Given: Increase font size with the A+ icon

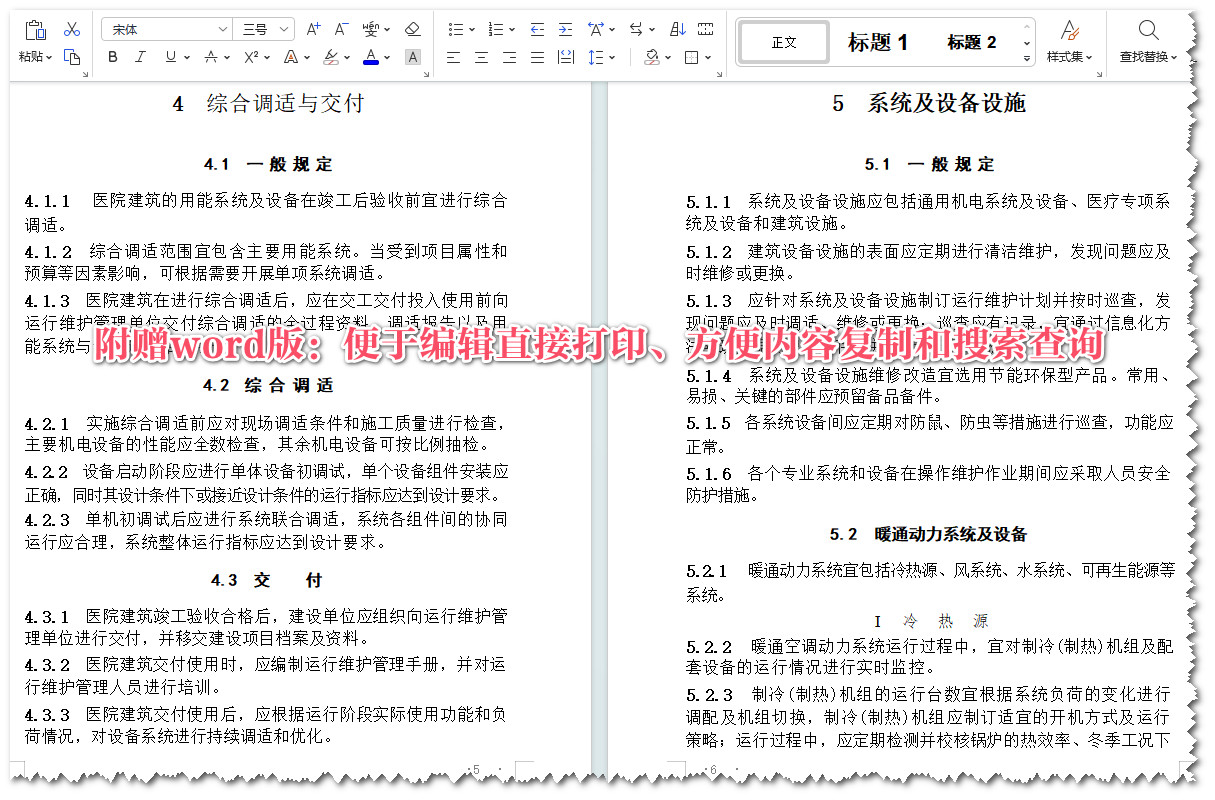Looking at the screenshot, I should (x=312, y=28).
